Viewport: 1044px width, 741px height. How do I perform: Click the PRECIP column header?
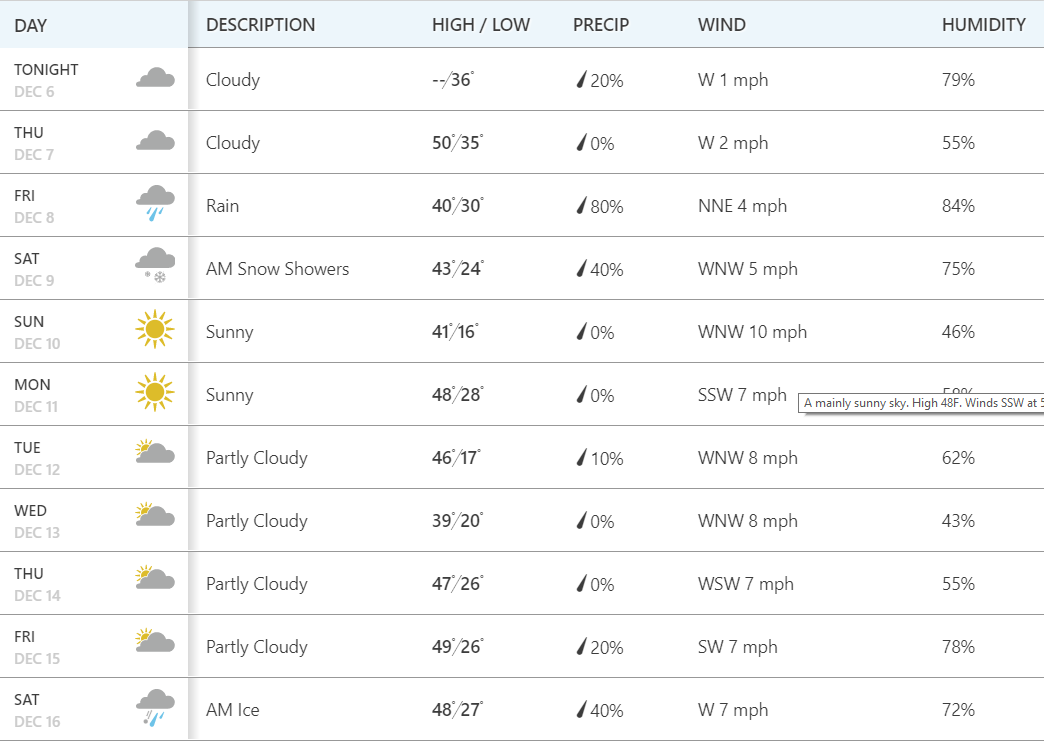(601, 25)
